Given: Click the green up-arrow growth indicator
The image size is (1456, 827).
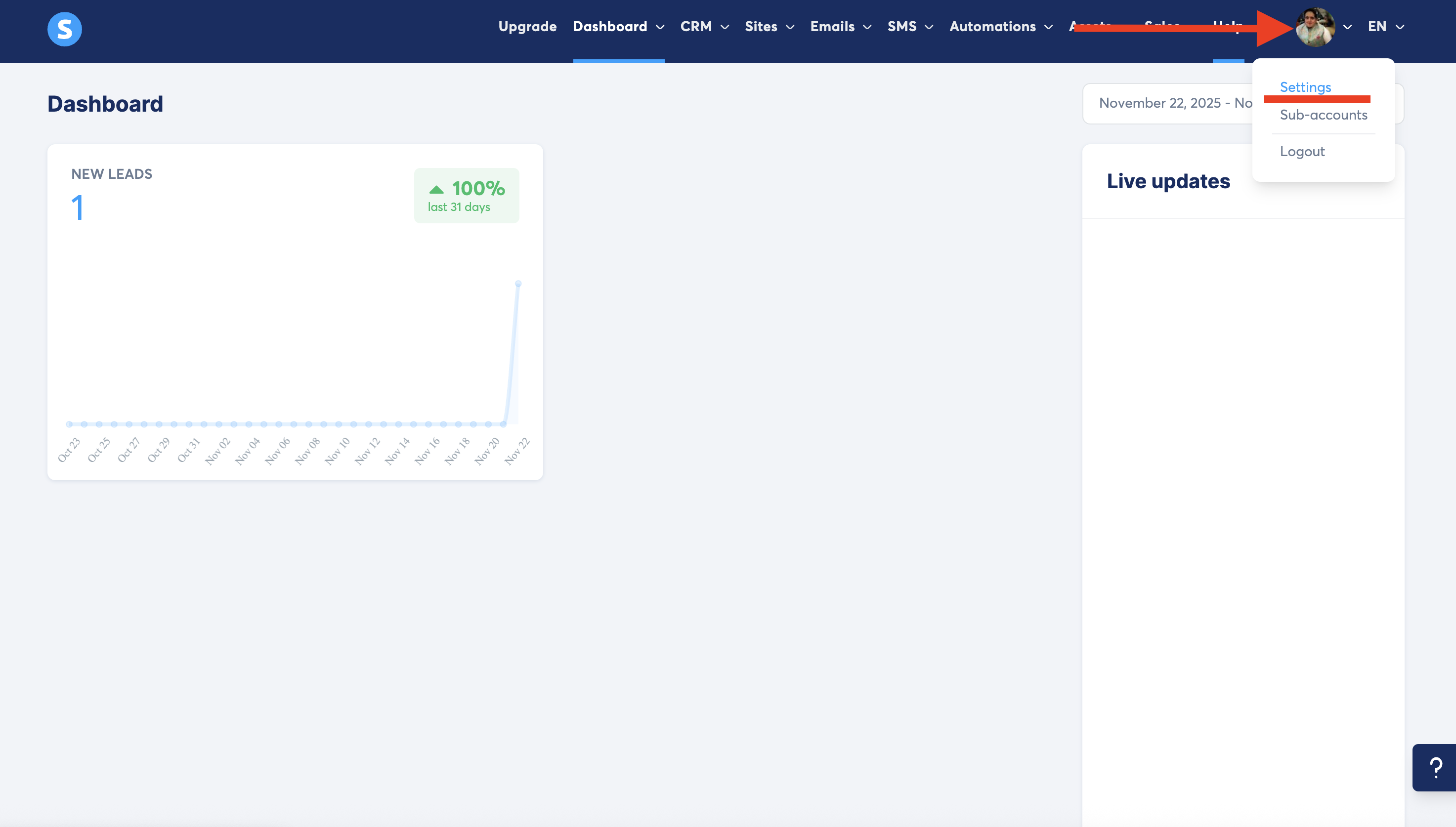Looking at the screenshot, I should coord(436,189).
